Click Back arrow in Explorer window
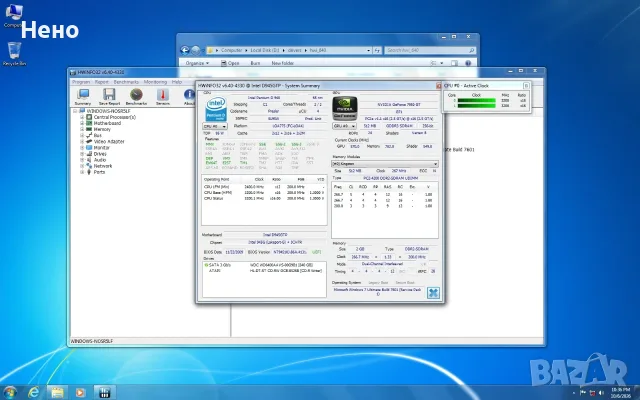 coord(185,50)
